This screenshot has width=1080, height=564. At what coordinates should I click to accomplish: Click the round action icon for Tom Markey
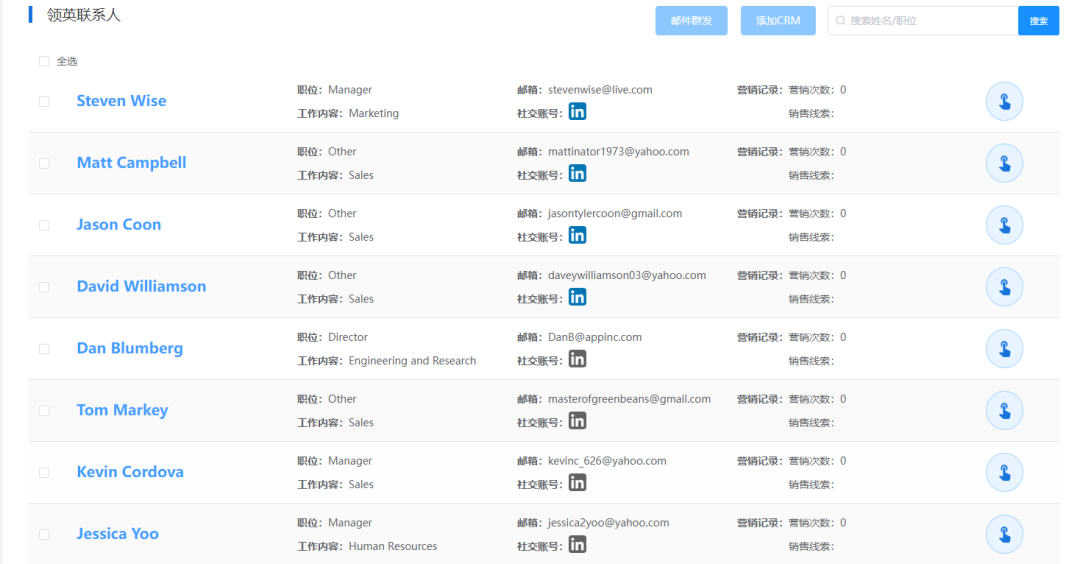coord(1004,411)
